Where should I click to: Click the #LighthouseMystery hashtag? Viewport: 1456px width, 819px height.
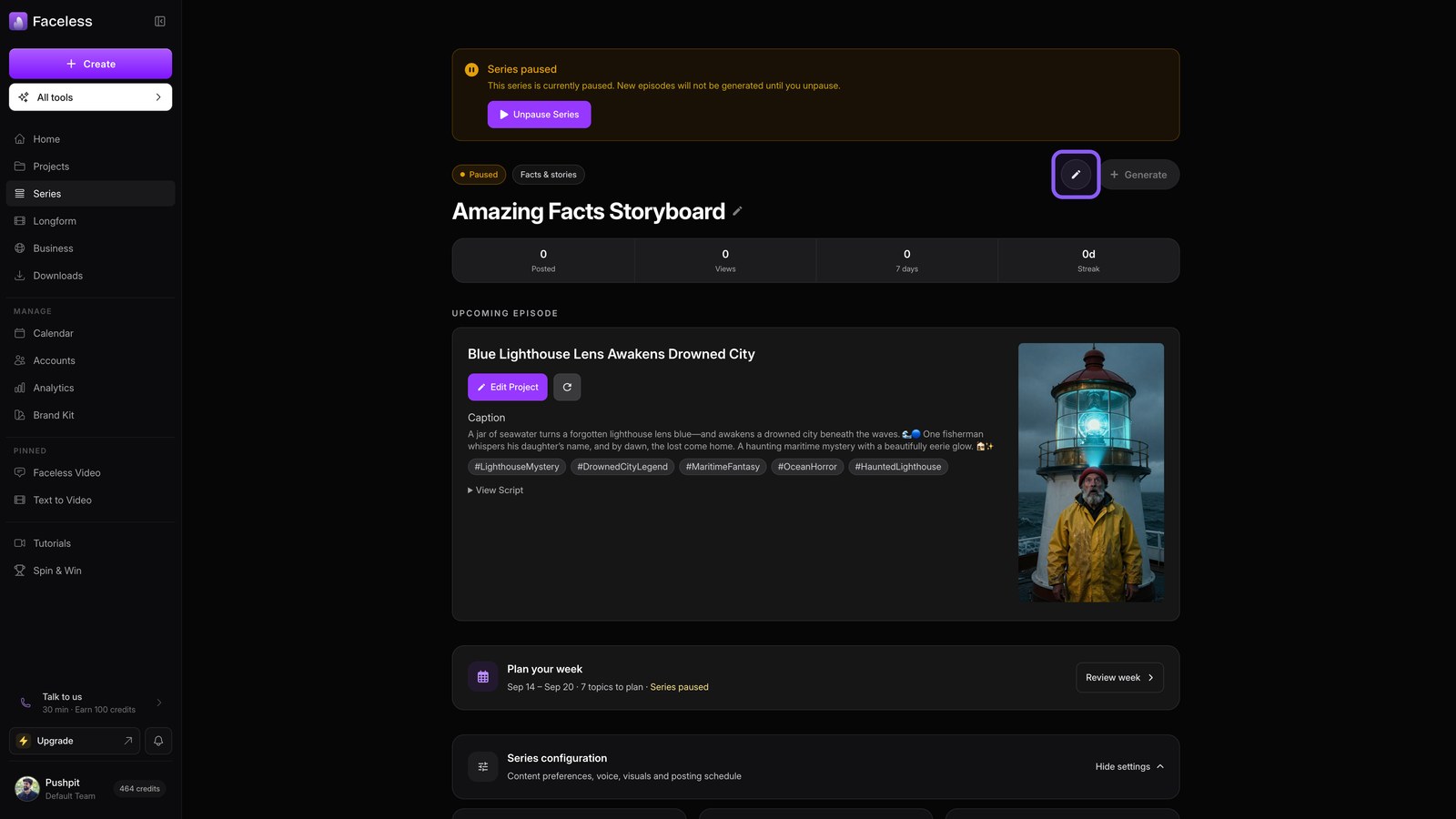point(517,467)
